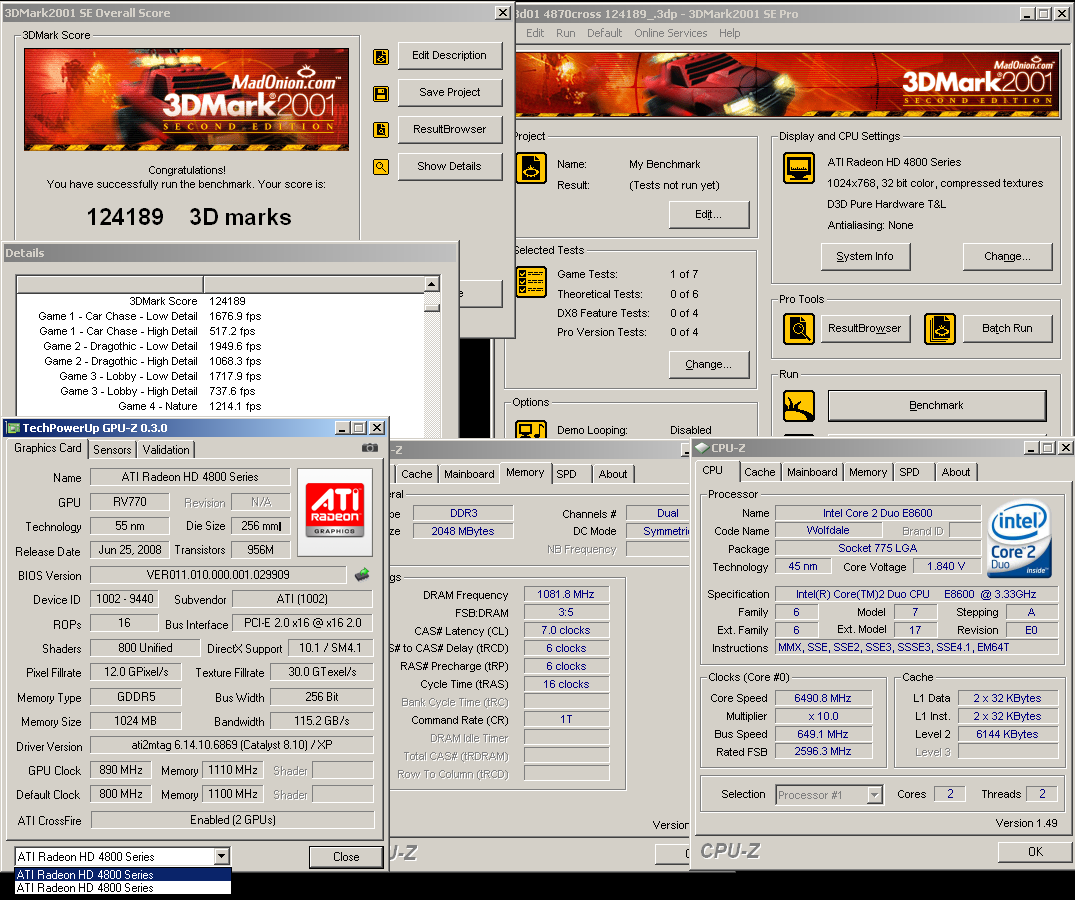The width and height of the screenshot is (1075, 900).
Task: Click the Selected Tests checklist icon
Action: click(x=531, y=282)
